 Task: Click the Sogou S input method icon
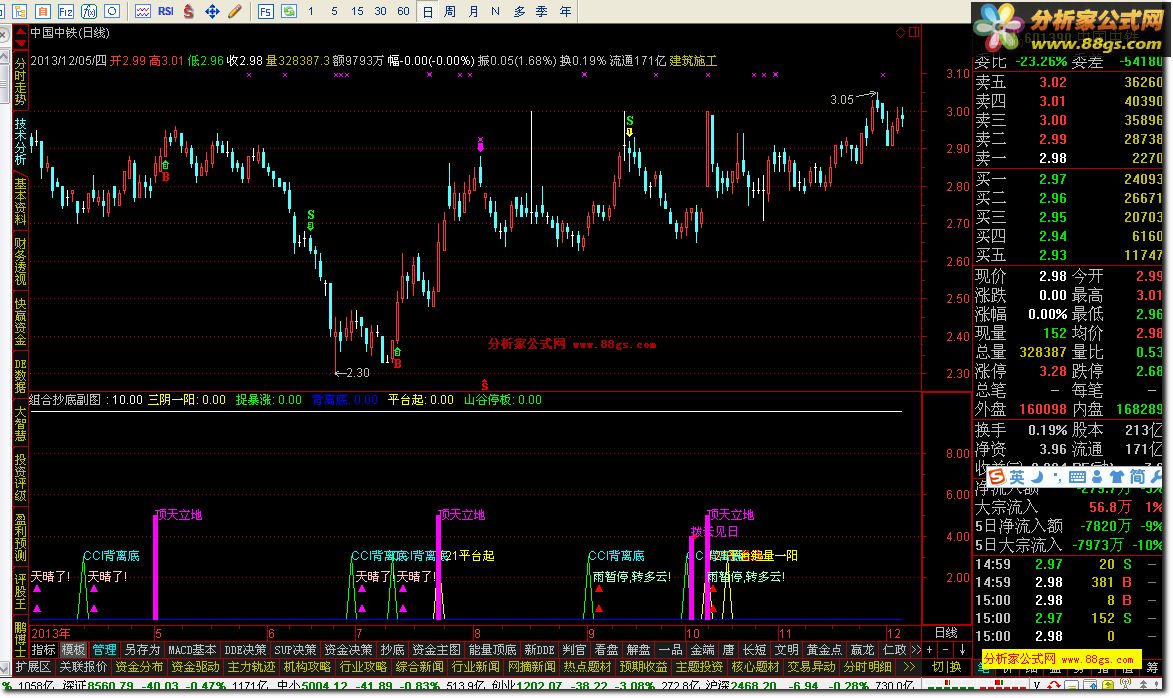pyautogui.click(x=996, y=477)
